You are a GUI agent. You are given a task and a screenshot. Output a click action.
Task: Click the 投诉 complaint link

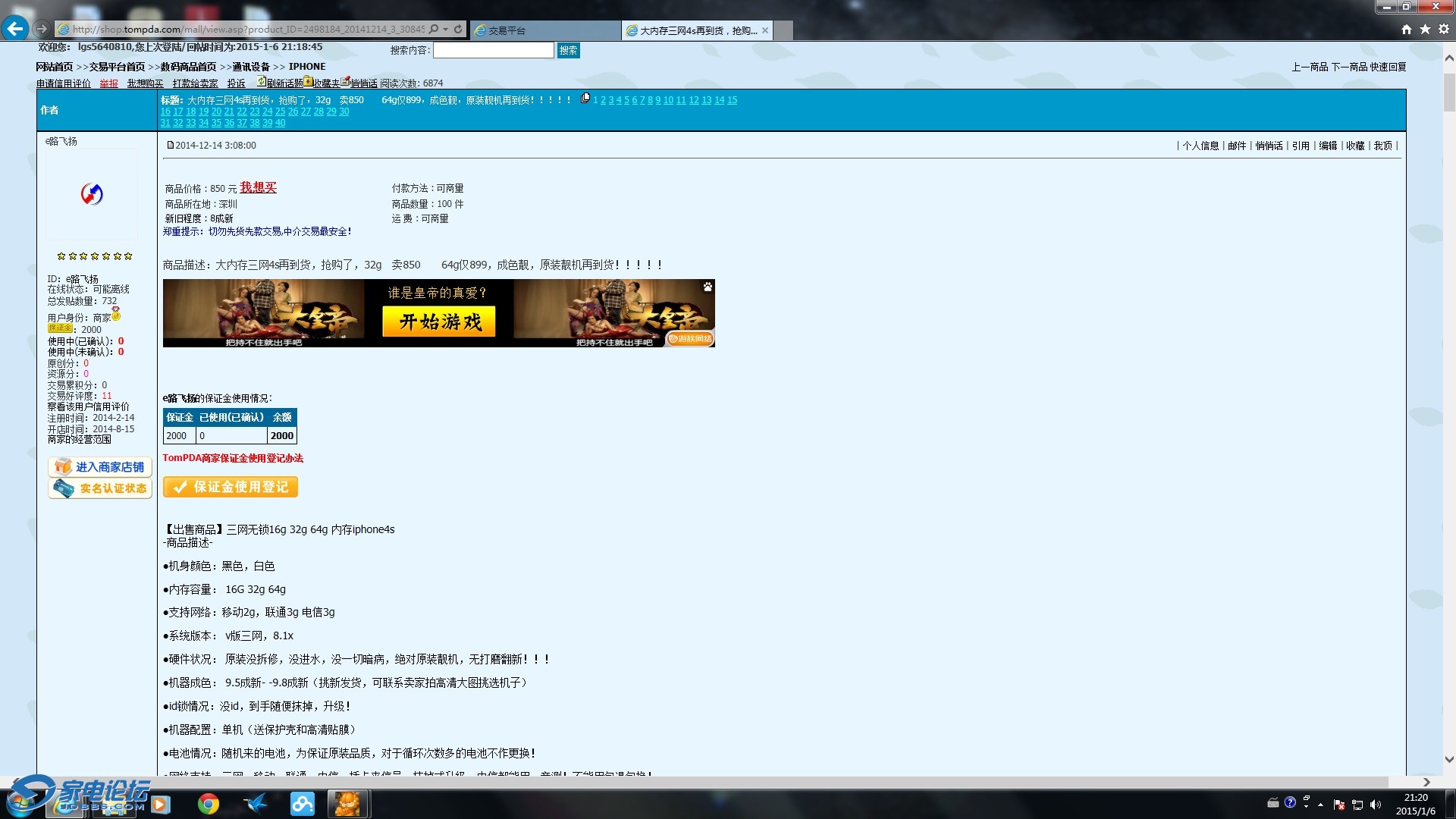pyautogui.click(x=236, y=83)
